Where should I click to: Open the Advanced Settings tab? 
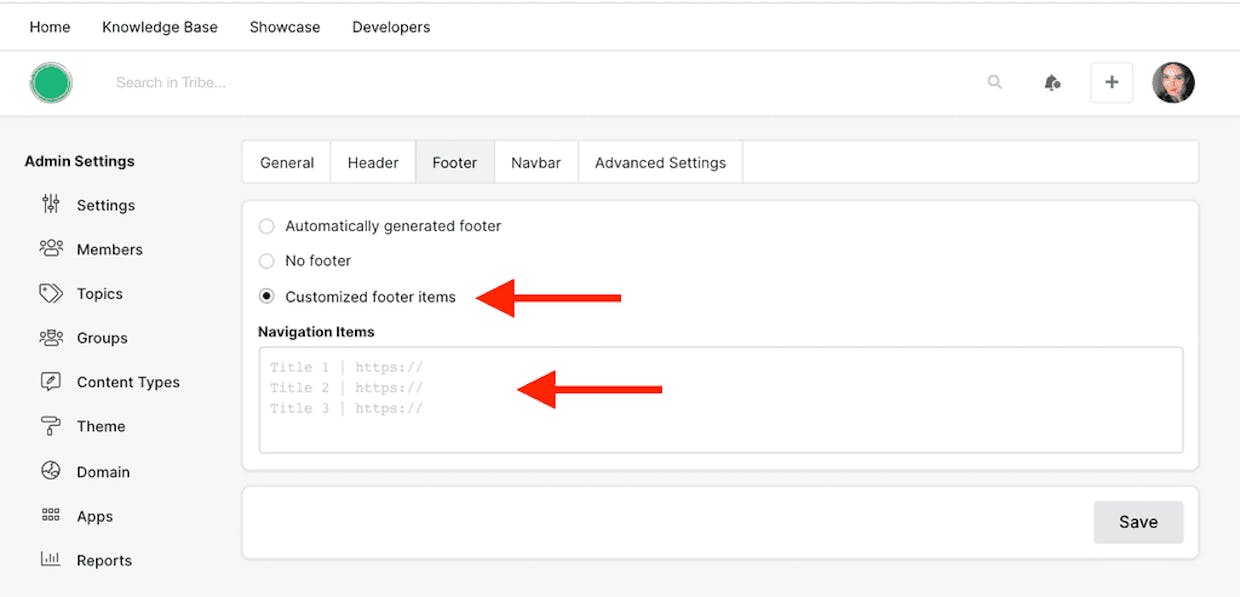click(x=660, y=163)
